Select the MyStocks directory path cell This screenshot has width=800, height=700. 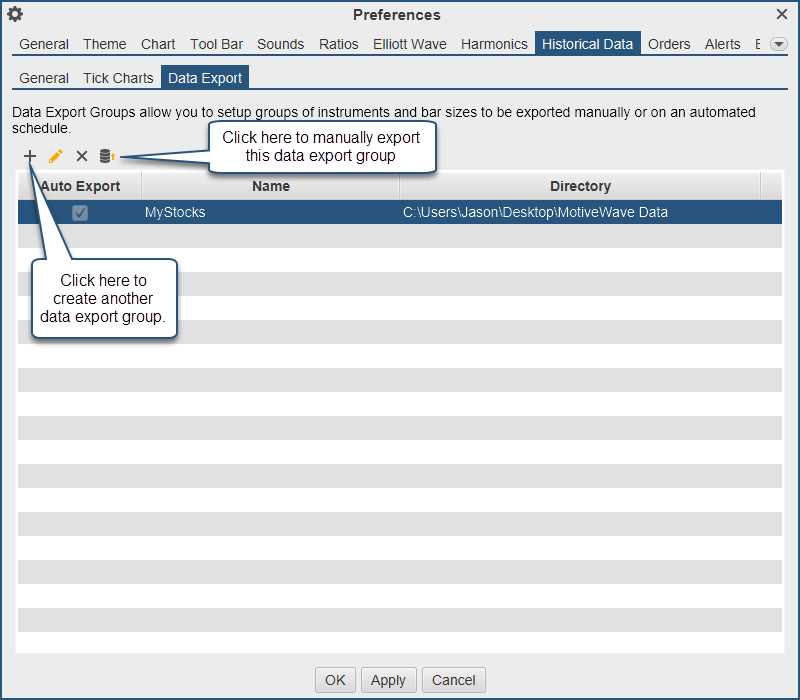click(535, 212)
